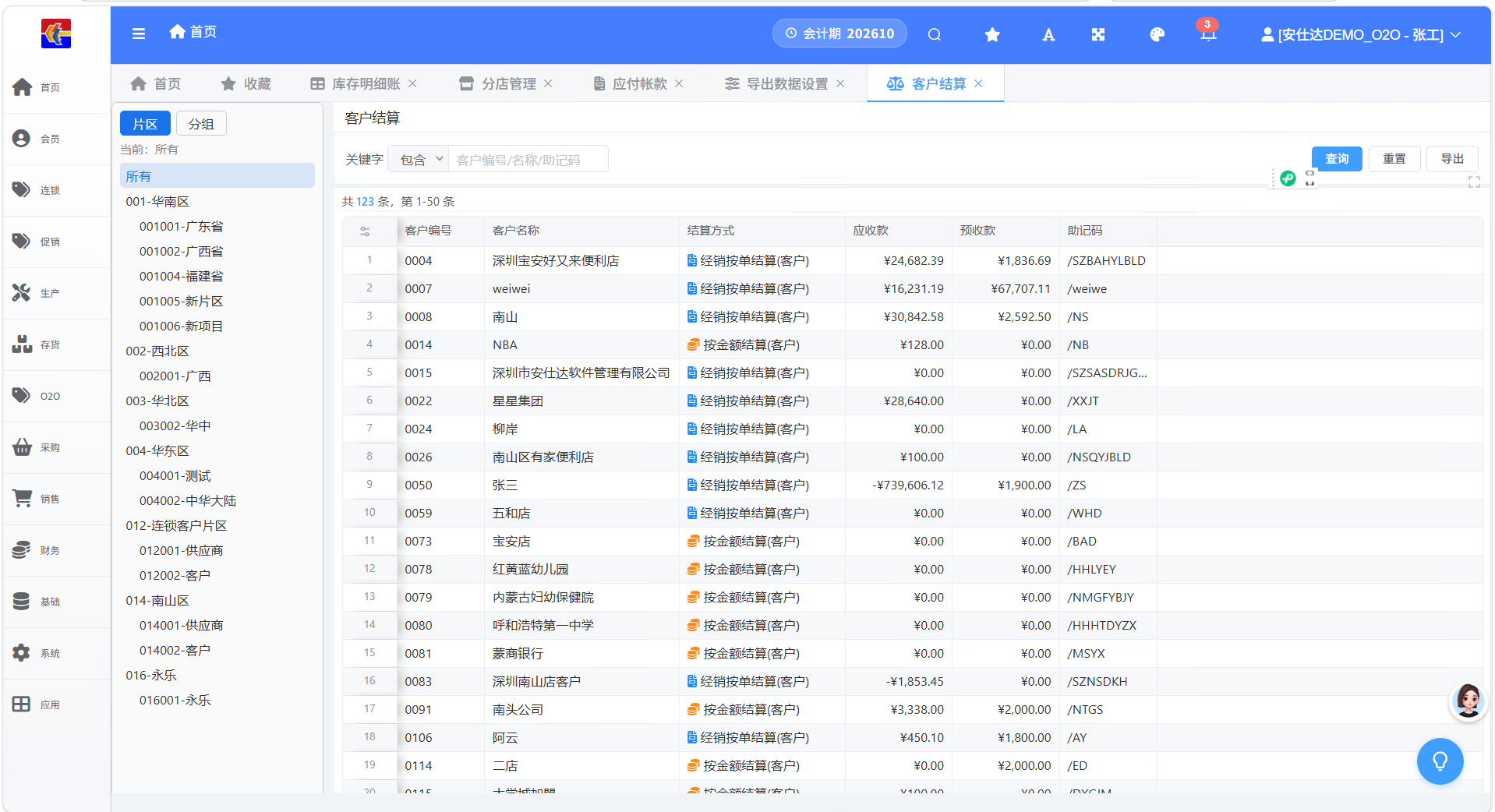Screen dimensions: 1495x812
Task: Select 001001-广东省 tree node
Action: click(182, 226)
